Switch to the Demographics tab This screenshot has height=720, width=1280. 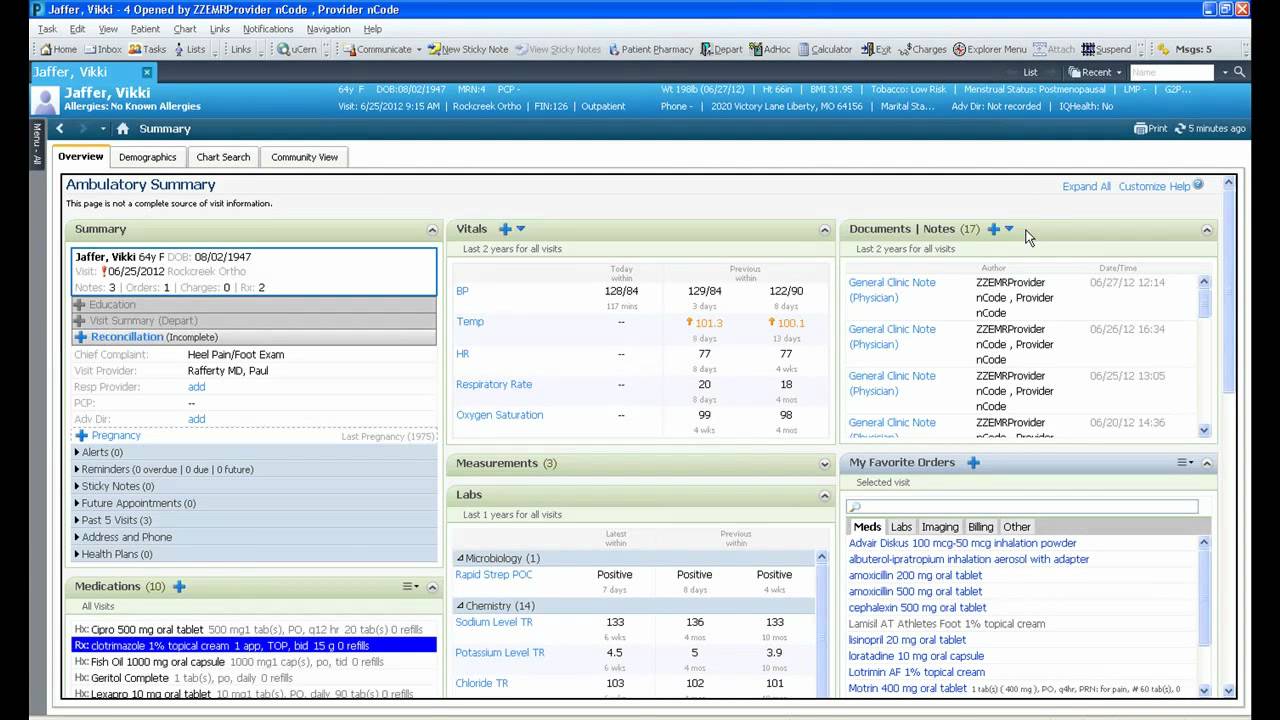[x=147, y=157]
